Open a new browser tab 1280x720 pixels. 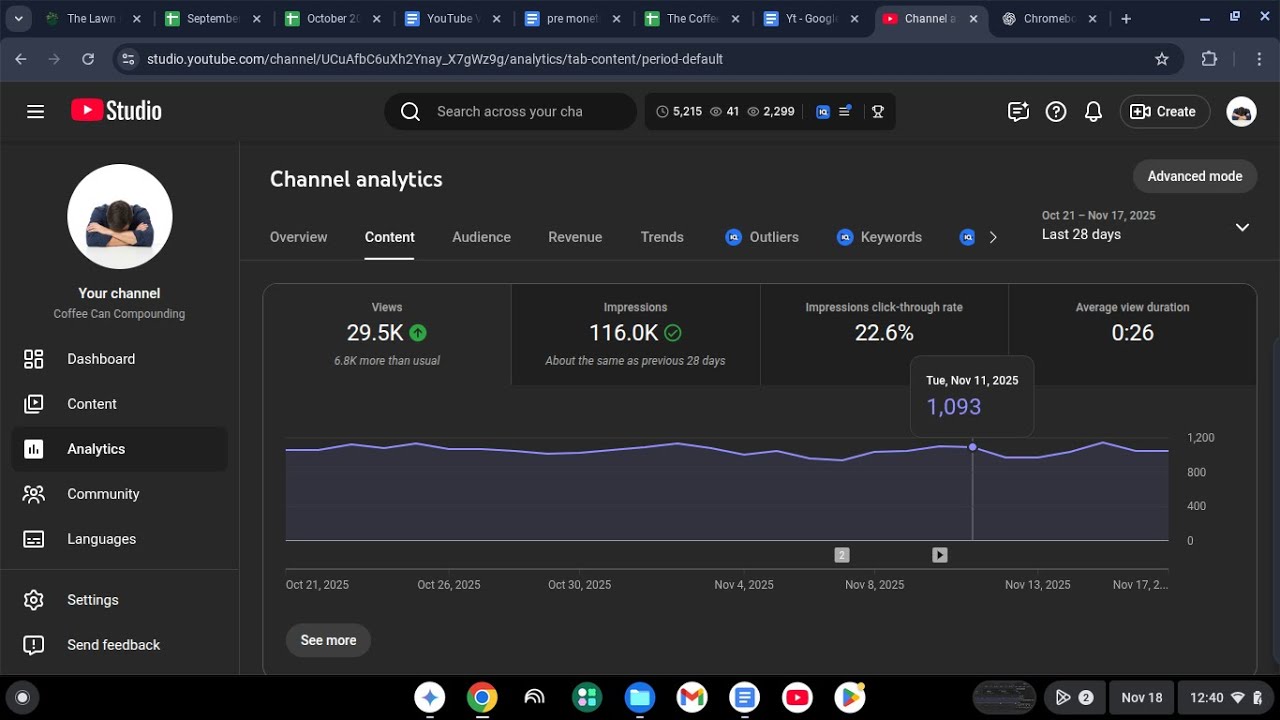[x=1126, y=19]
